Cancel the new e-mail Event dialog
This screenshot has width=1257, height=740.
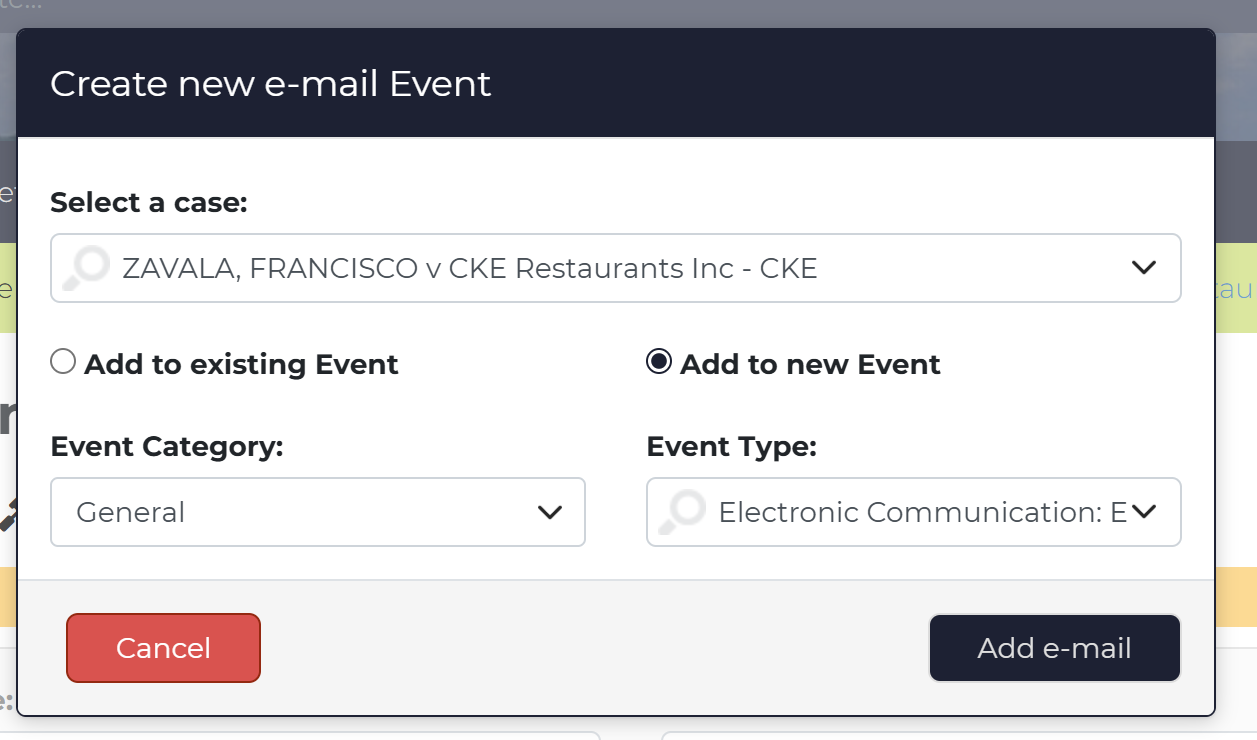pyautogui.click(x=163, y=648)
